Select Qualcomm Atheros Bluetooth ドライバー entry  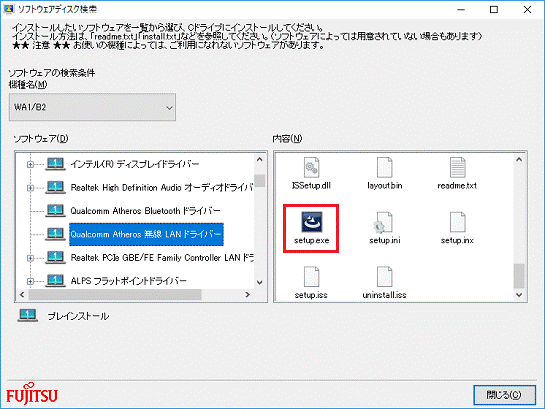tap(145, 211)
